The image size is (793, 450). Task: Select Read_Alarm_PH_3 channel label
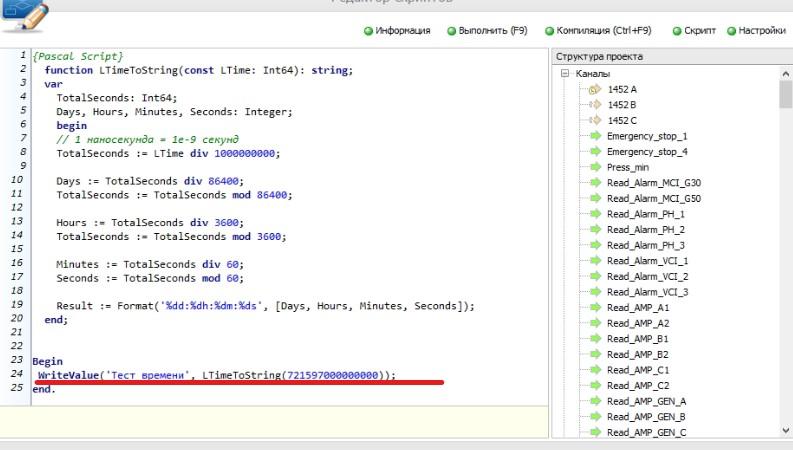tap(646, 246)
